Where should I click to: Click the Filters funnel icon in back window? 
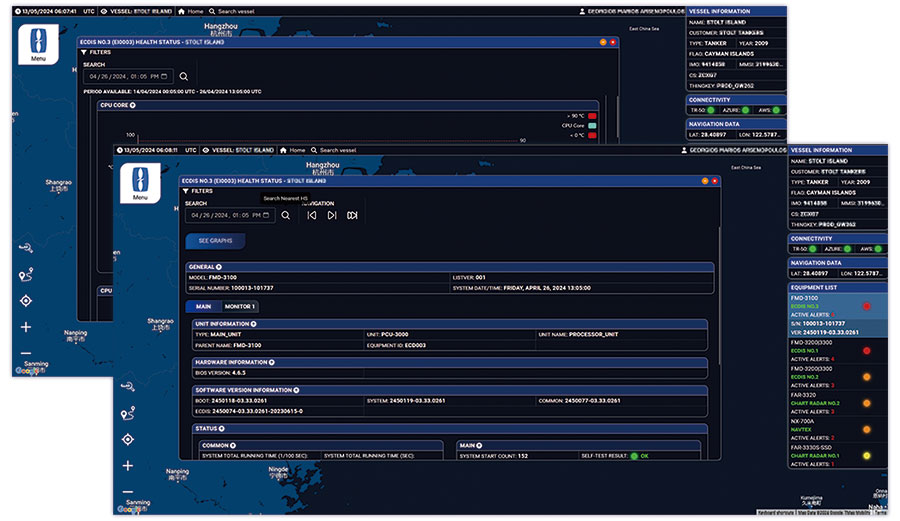pyautogui.click(x=84, y=52)
